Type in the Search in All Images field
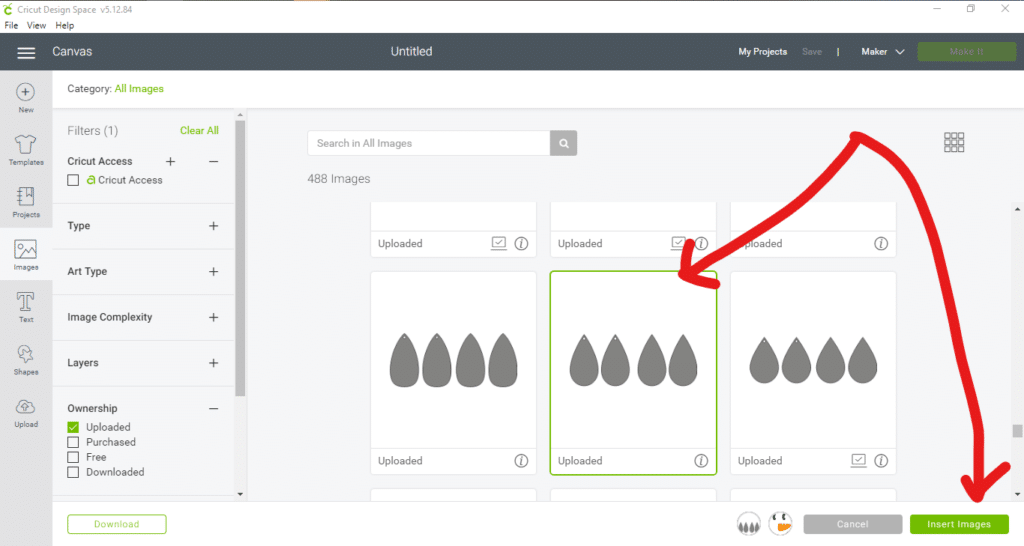Image resolution: width=1024 pixels, height=546 pixels. tap(428, 143)
